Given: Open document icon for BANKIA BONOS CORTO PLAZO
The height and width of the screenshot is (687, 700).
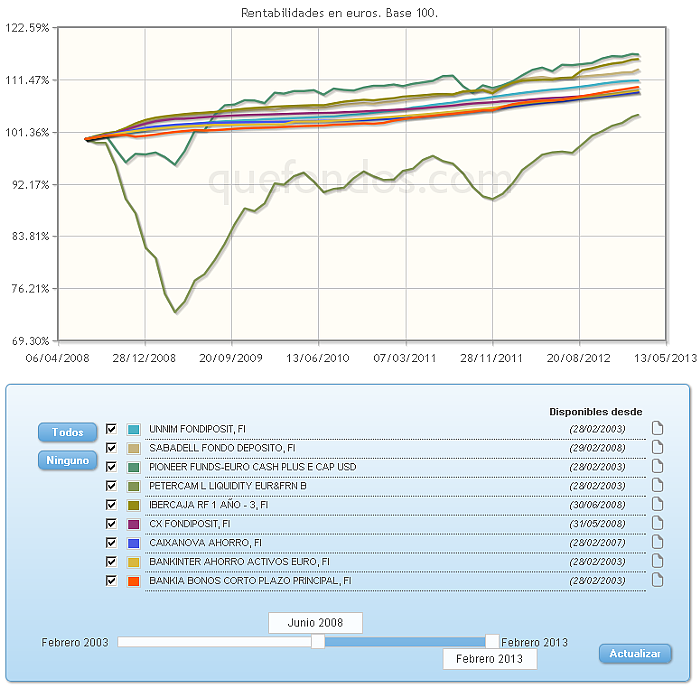Looking at the screenshot, I should 657,580.
